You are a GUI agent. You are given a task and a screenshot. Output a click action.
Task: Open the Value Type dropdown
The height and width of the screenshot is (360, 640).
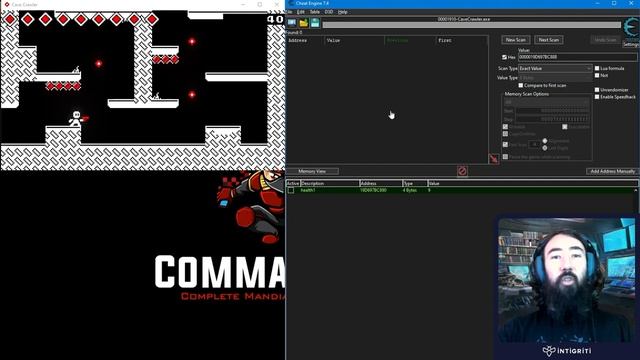[x=555, y=78]
